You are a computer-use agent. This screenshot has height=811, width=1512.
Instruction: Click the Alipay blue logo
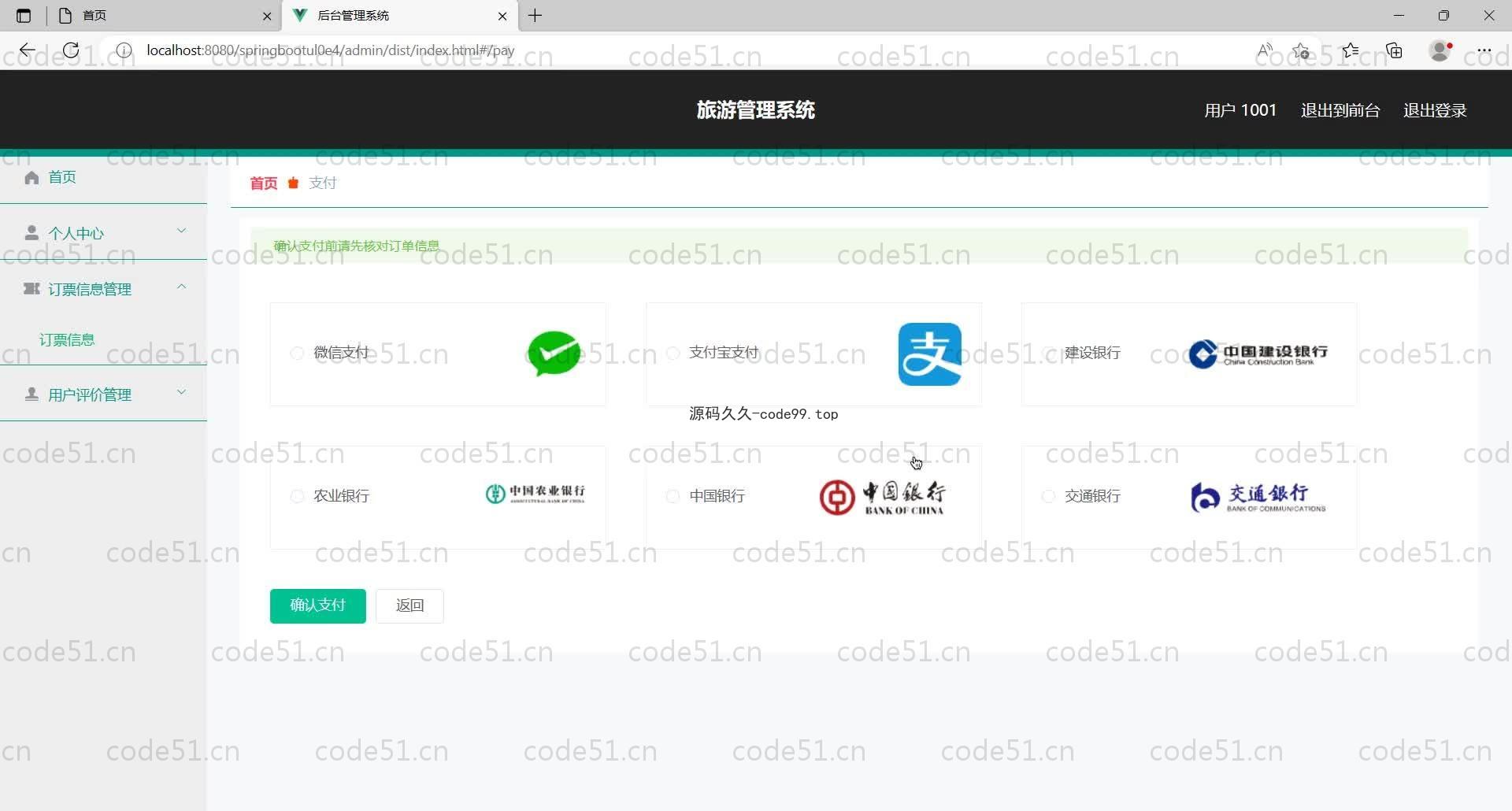click(930, 354)
